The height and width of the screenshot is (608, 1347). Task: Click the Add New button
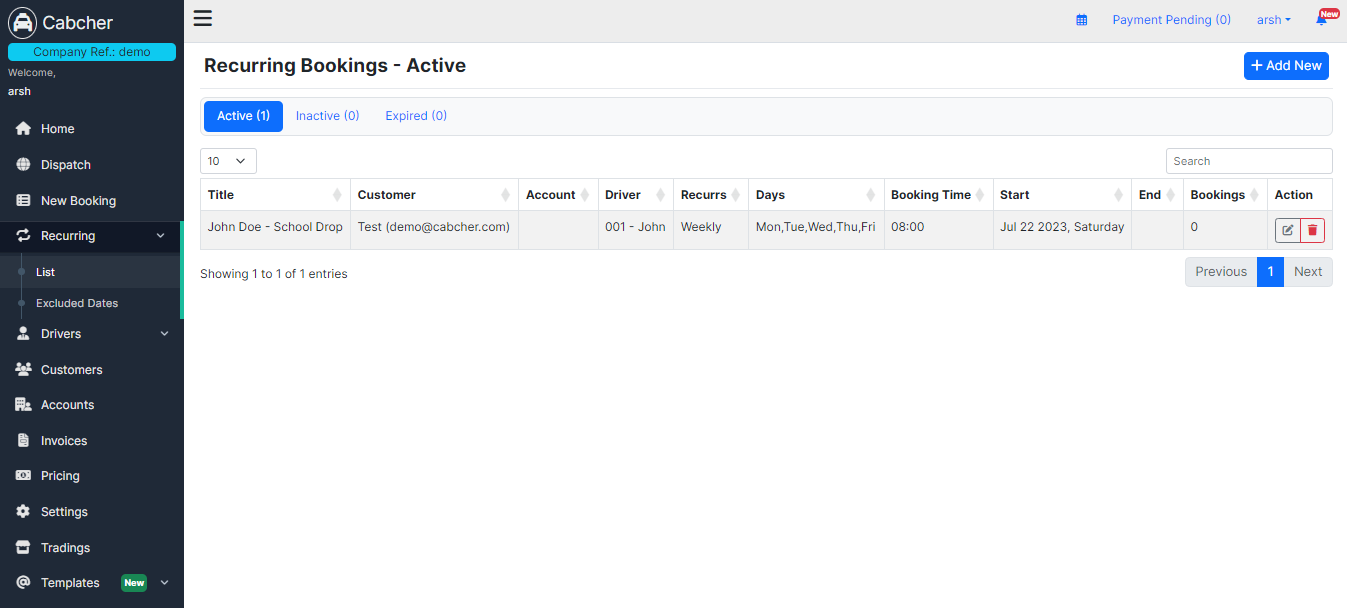point(1286,66)
